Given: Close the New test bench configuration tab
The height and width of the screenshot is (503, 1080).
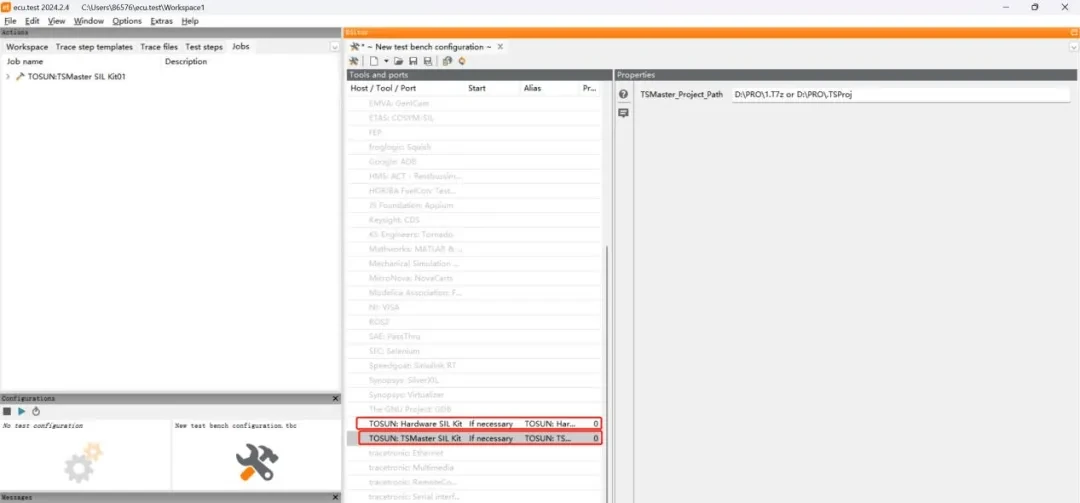Looking at the screenshot, I should point(500,47).
